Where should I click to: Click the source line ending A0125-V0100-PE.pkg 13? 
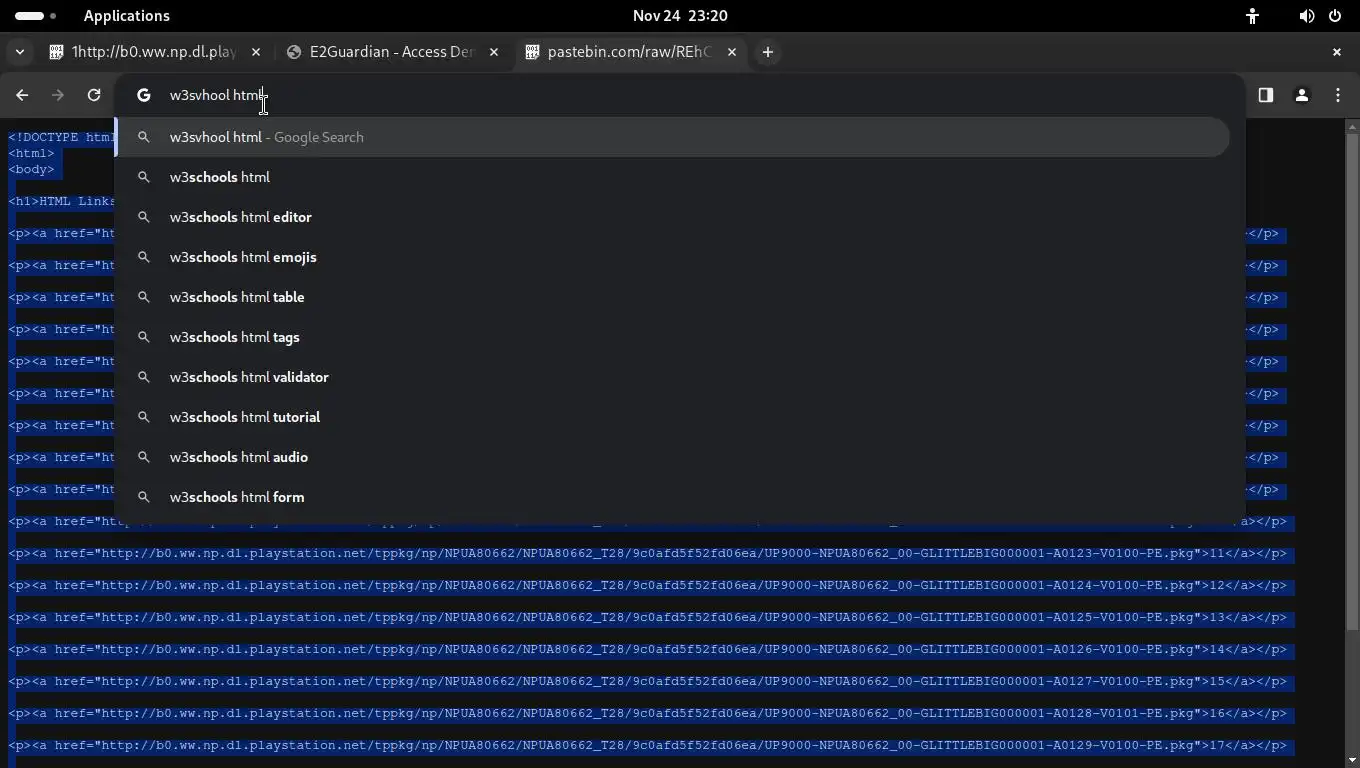648,617
